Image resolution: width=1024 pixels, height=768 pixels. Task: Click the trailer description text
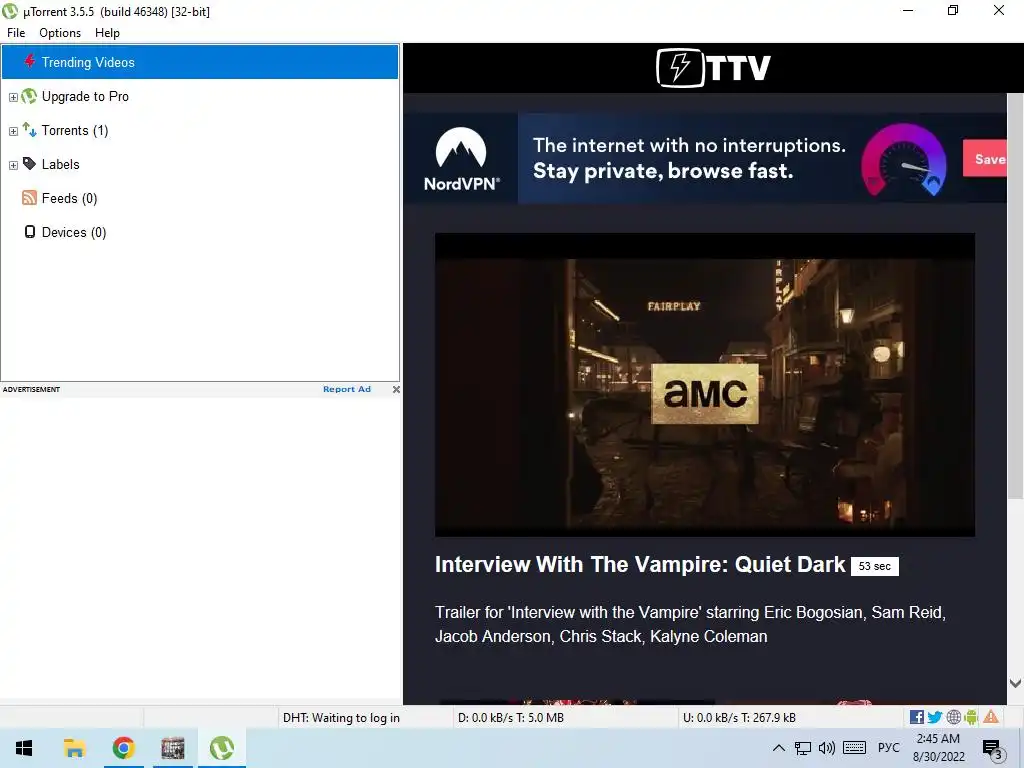690,624
